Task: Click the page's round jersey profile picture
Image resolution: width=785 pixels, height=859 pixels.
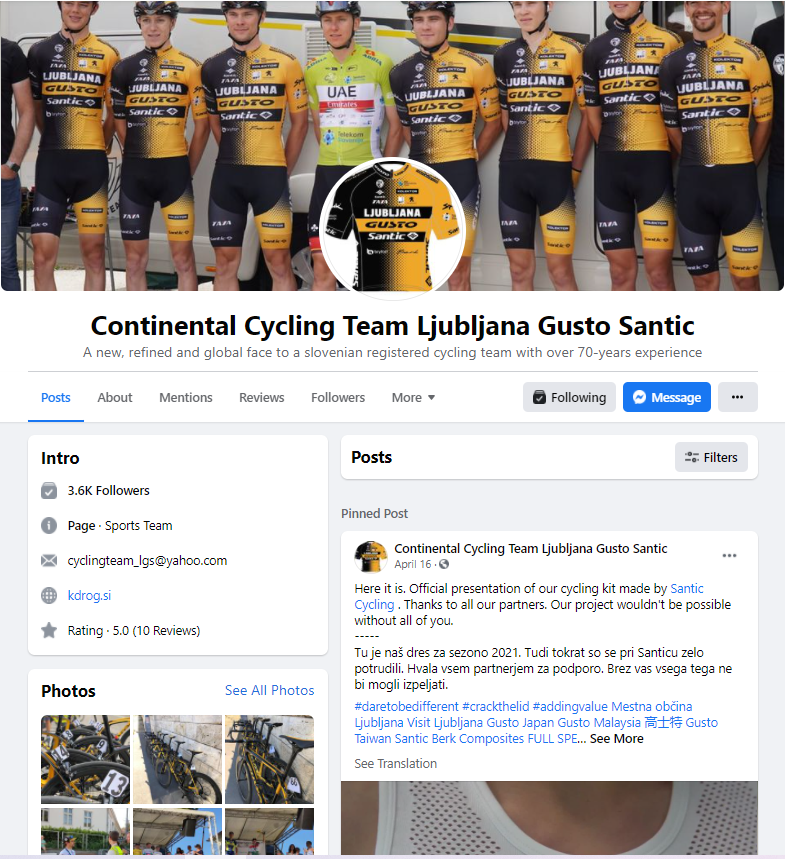Action: point(392,229)
